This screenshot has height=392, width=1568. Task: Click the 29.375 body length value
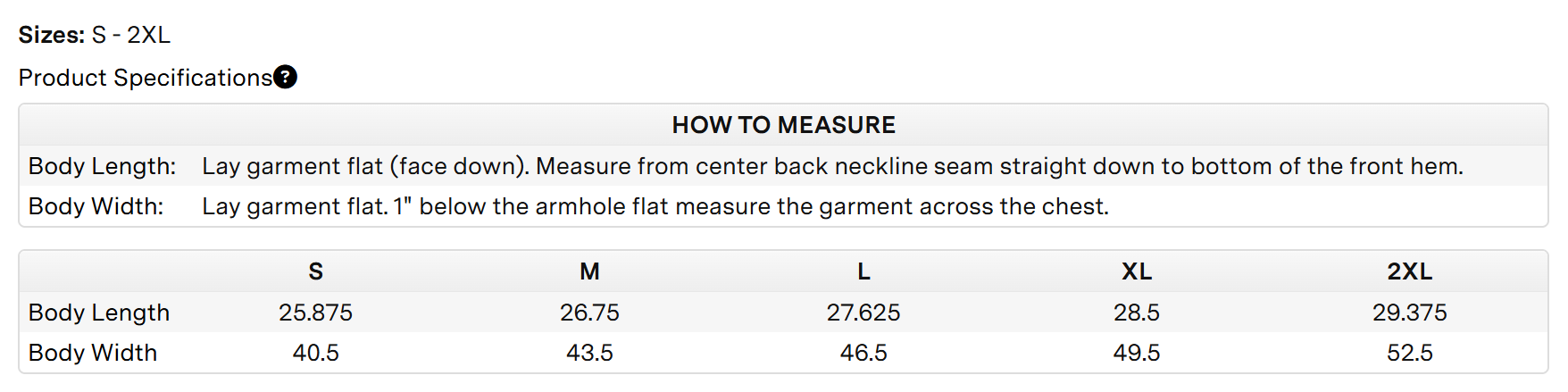[1410, 313]
